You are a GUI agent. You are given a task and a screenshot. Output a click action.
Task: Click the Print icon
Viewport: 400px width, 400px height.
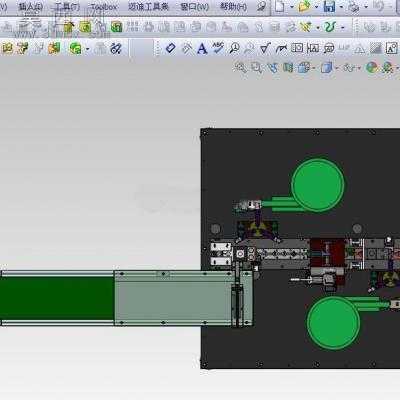(354, 6)
